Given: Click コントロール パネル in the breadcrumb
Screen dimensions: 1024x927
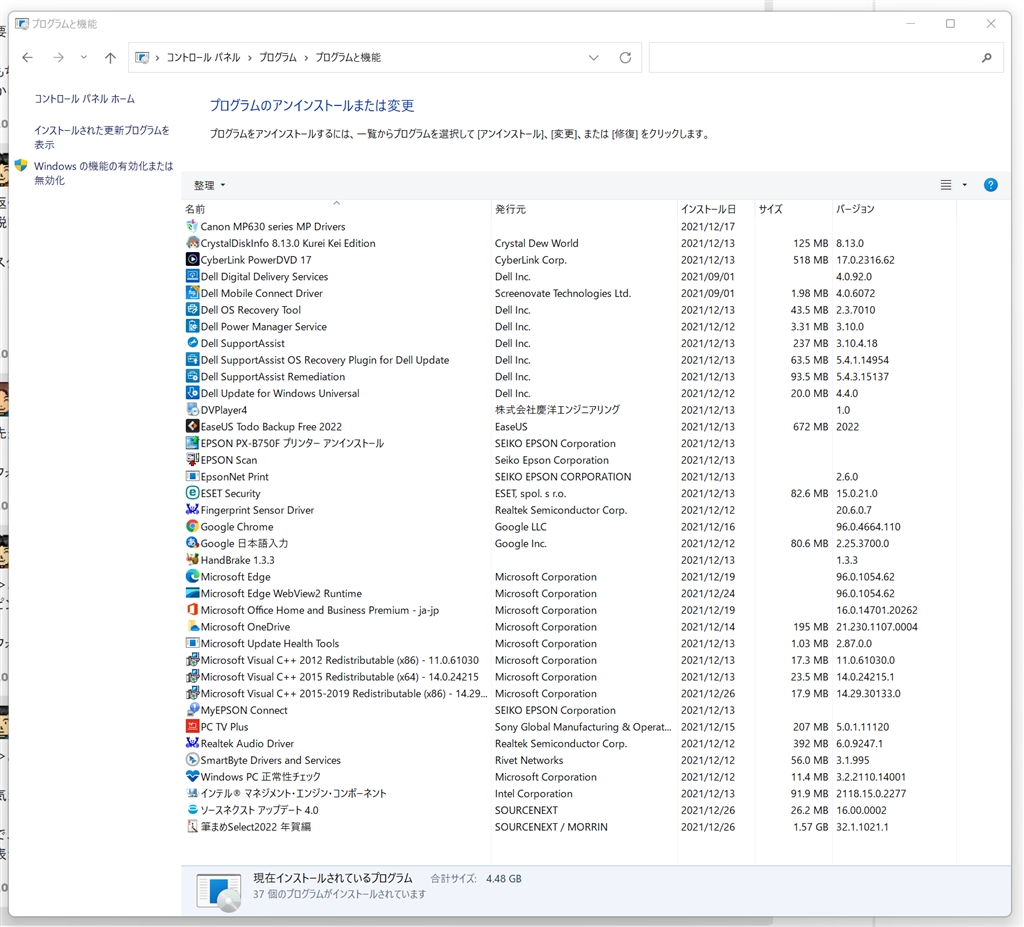Looking at the screenshot, I should pyautogui.click(x=203, y=57).
